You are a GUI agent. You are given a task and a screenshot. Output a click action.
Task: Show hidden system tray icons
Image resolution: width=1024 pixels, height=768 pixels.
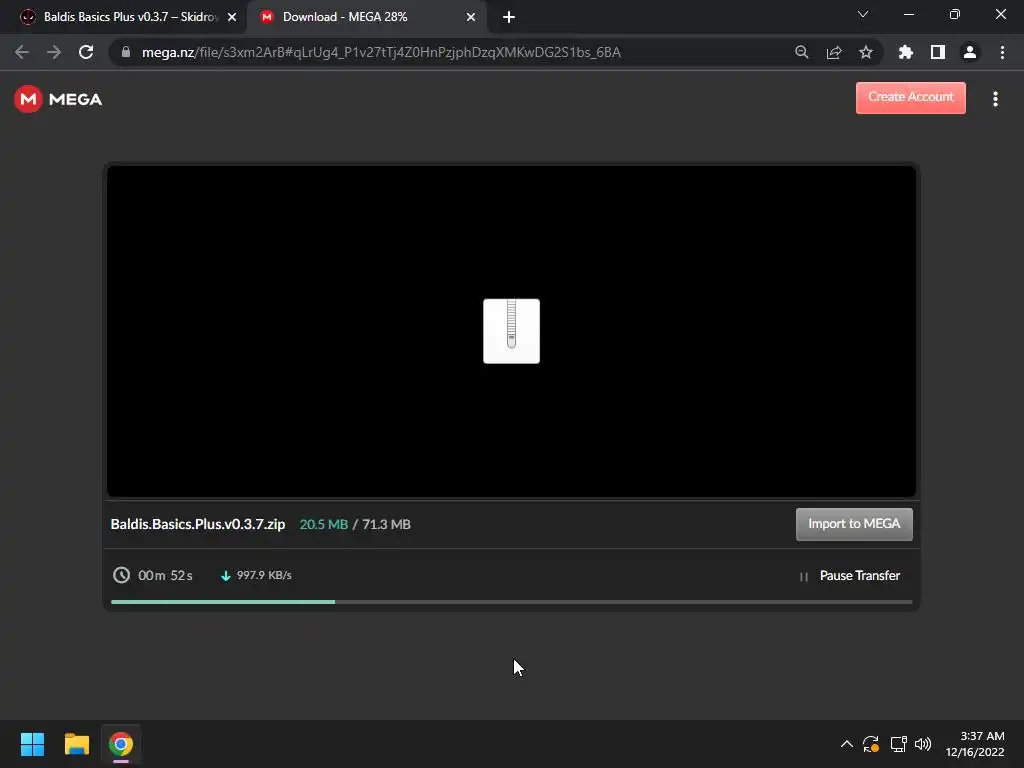[846, 744]
